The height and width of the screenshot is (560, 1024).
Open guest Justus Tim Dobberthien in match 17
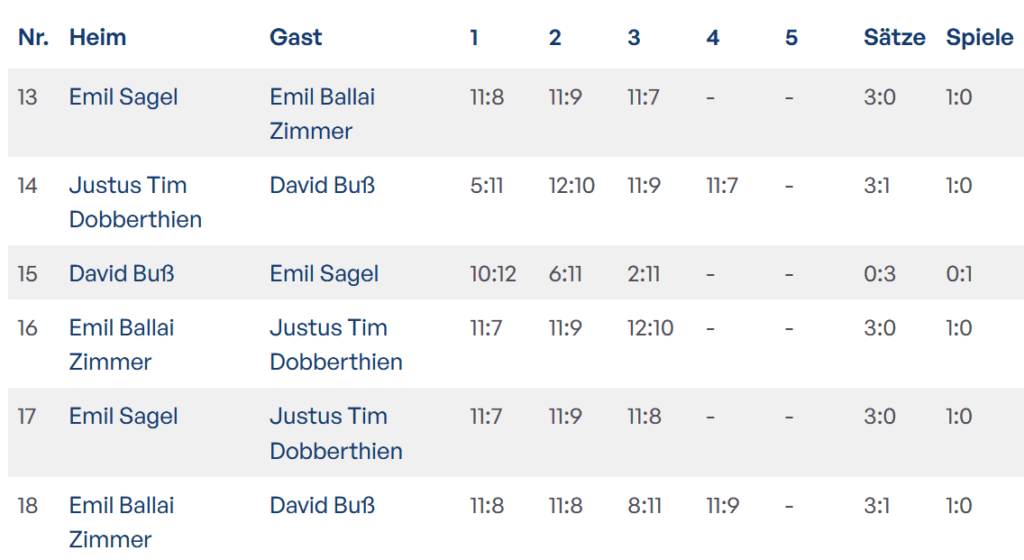336,433
